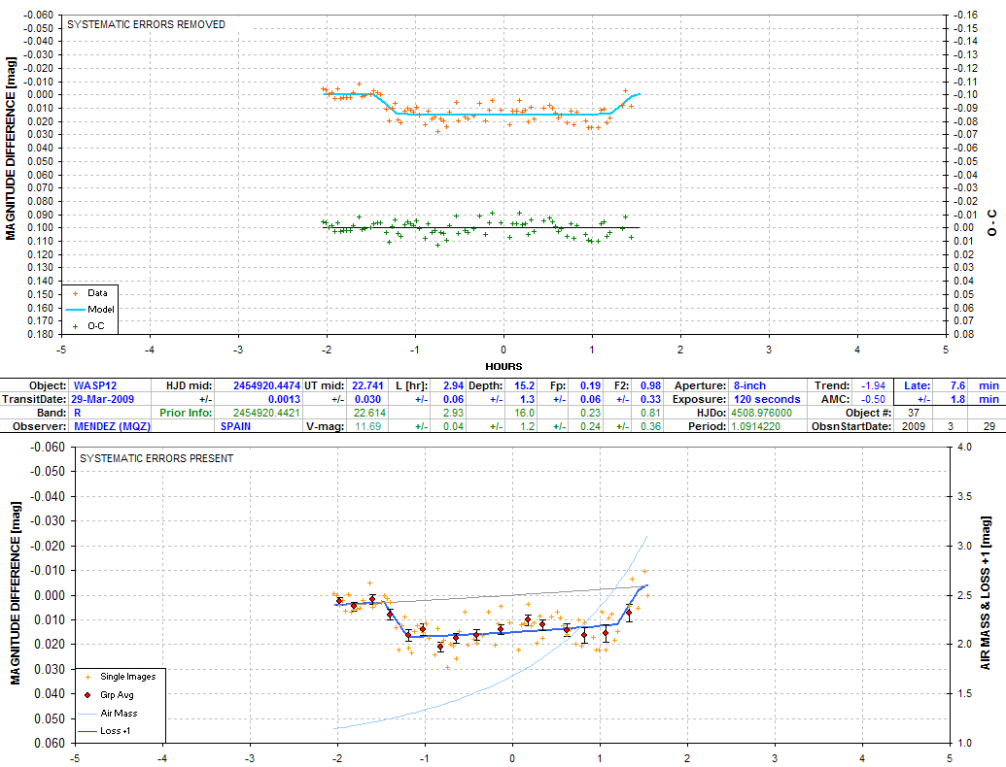Select the Fp value '0.19'
1006x767 pixels.
click(590, 386)
